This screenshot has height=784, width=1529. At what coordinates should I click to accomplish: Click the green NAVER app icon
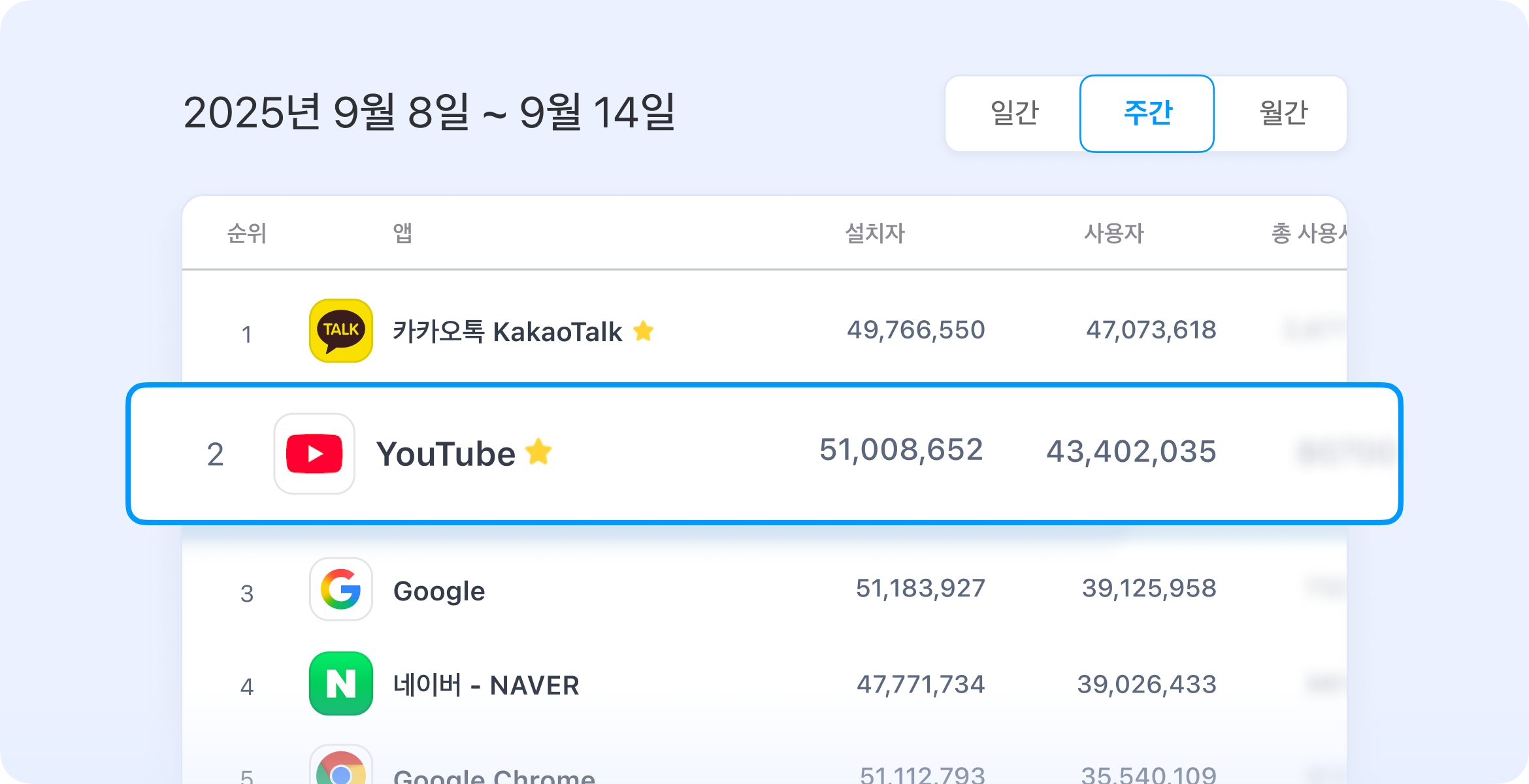(340, 683)
